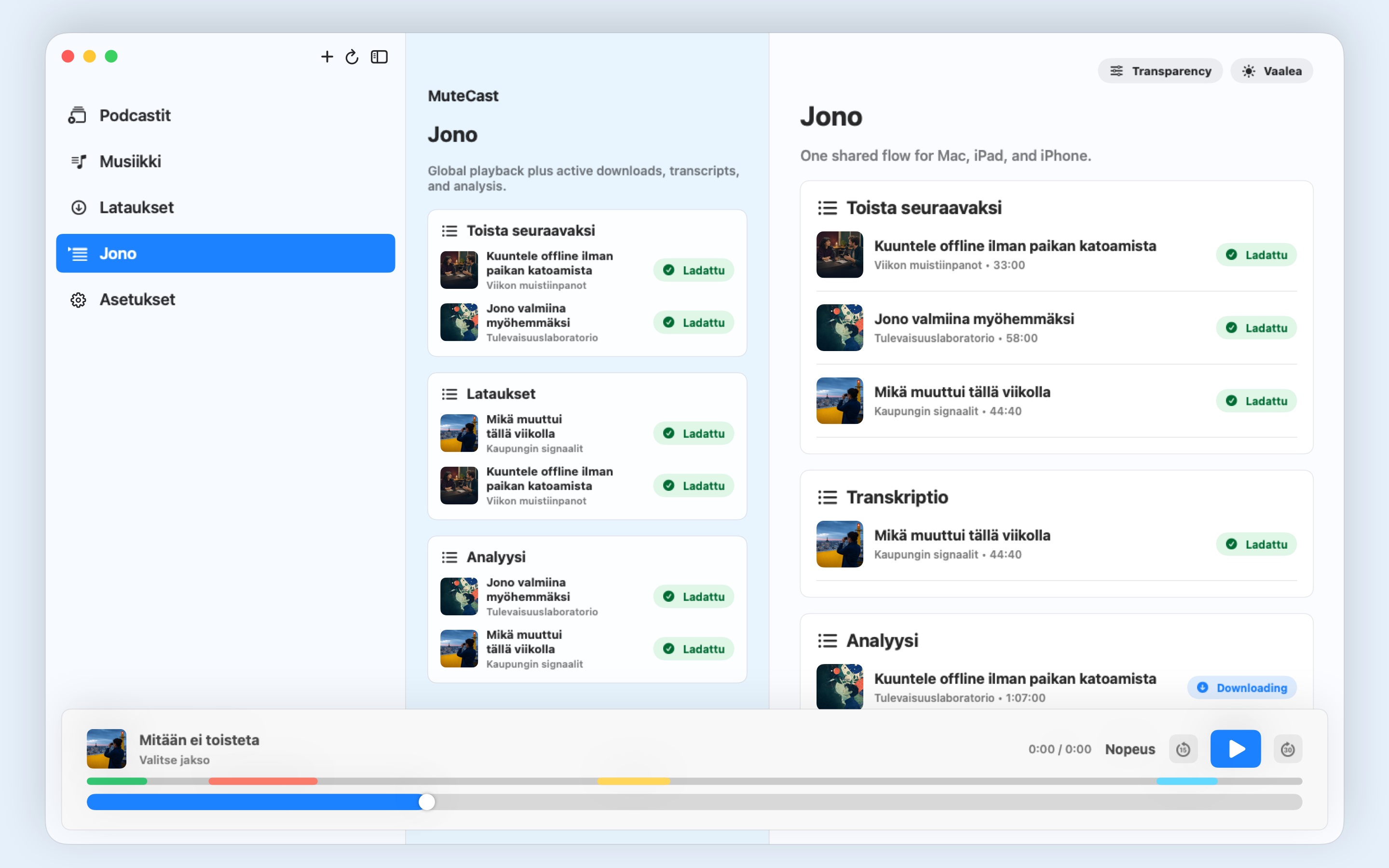Viewport: 1389px width, 868px height.
Task: Click Kuuntele offline episode in middle Toista seuraavaksi card
Action: (x=586, y=270)
